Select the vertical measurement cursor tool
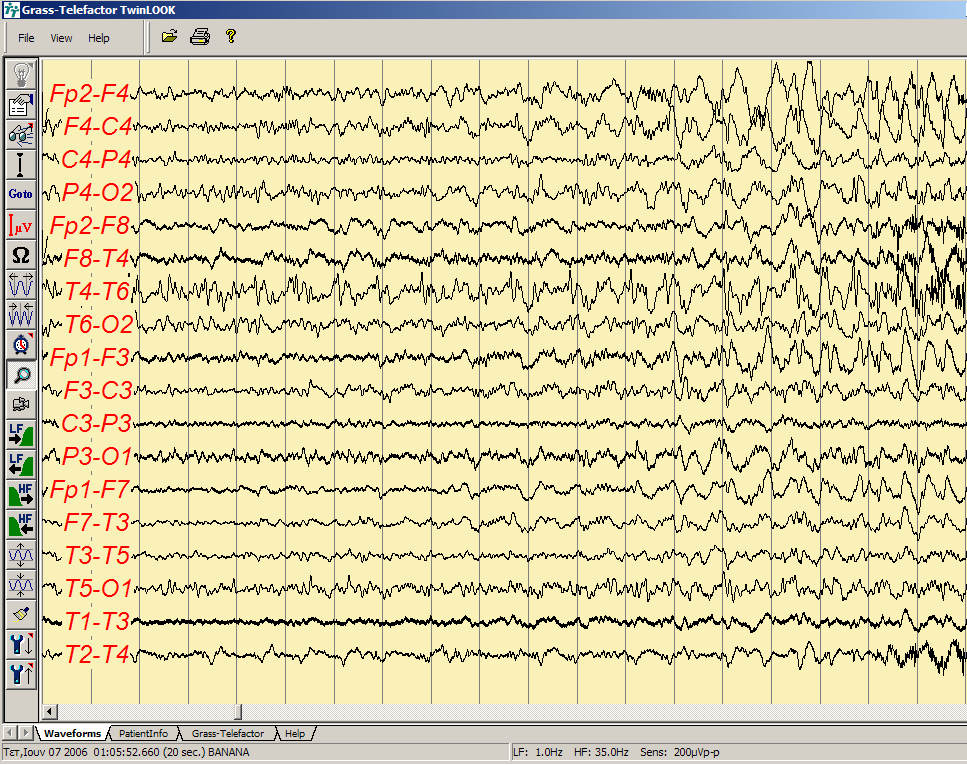This screenshot has width=967, height=765. (21, 164)
